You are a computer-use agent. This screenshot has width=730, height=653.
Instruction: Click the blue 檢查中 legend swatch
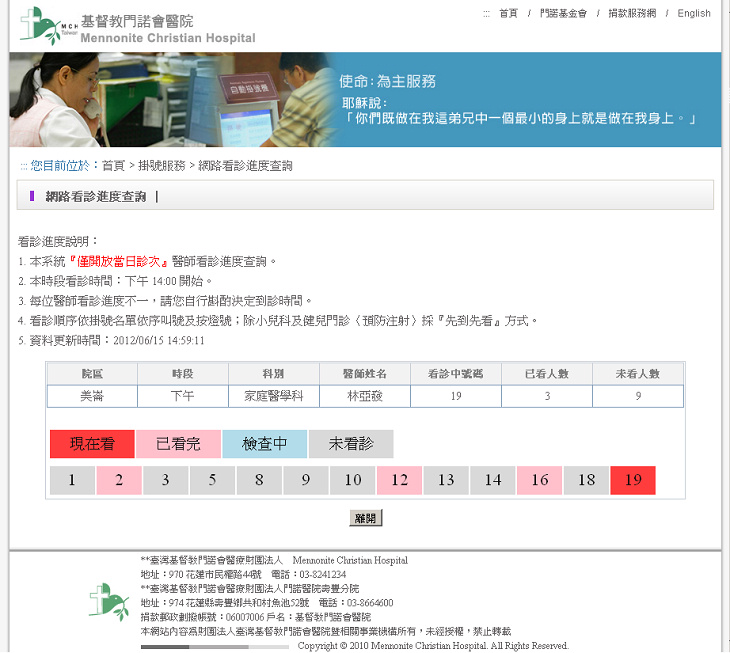(264, 444)
